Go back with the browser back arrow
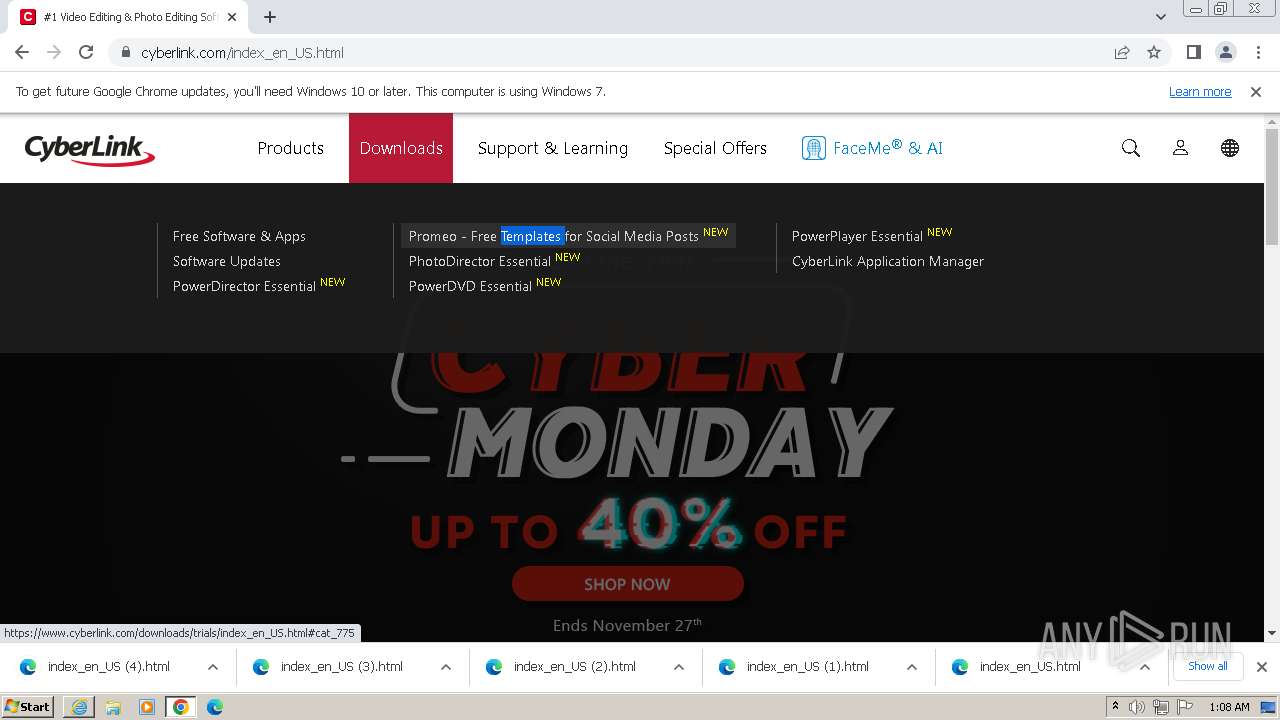1280x720 pixels. (x=22, y=52)
